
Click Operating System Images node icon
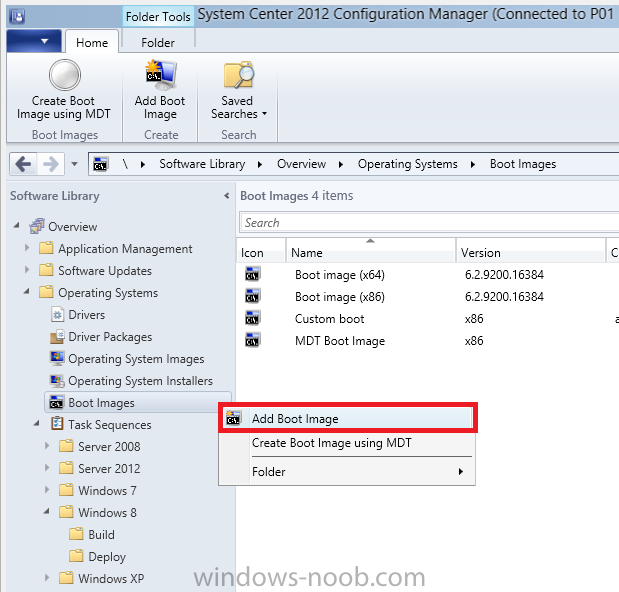[57, 358]
